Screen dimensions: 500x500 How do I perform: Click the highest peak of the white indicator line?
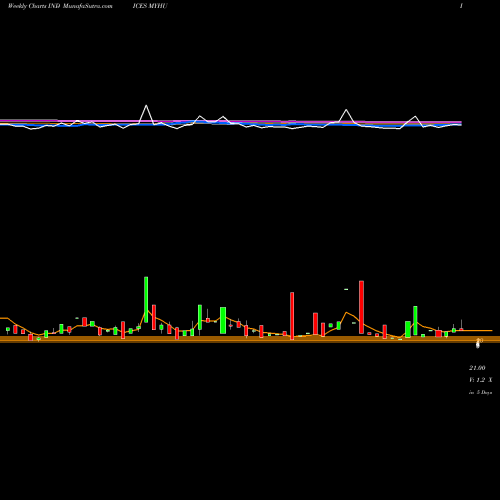point(146,105)
